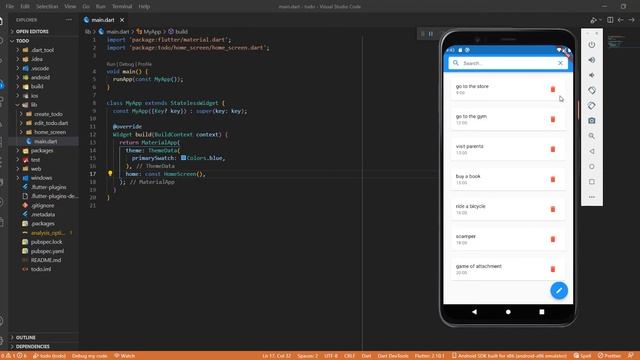Click the Watch status bar item
640x360 pixels.
pos(124,356)
